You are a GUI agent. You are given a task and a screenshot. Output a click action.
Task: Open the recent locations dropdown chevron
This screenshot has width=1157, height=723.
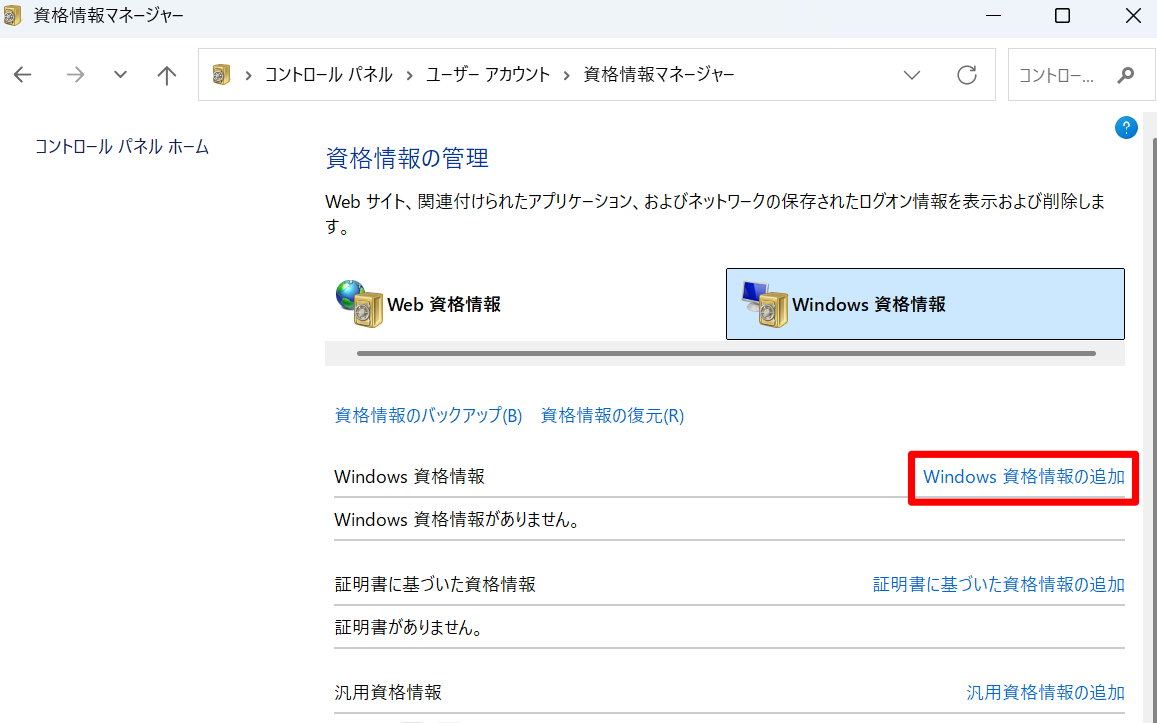[121, 75]
